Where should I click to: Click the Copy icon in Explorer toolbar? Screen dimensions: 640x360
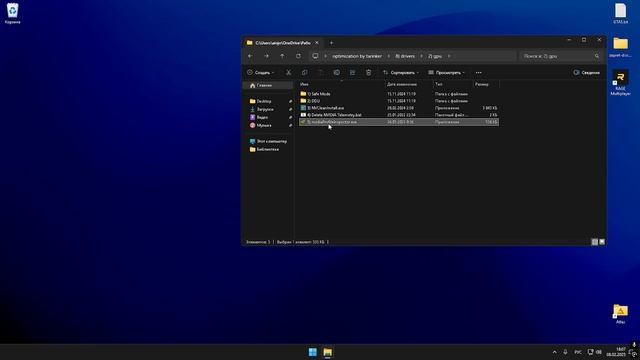point(304,72)
